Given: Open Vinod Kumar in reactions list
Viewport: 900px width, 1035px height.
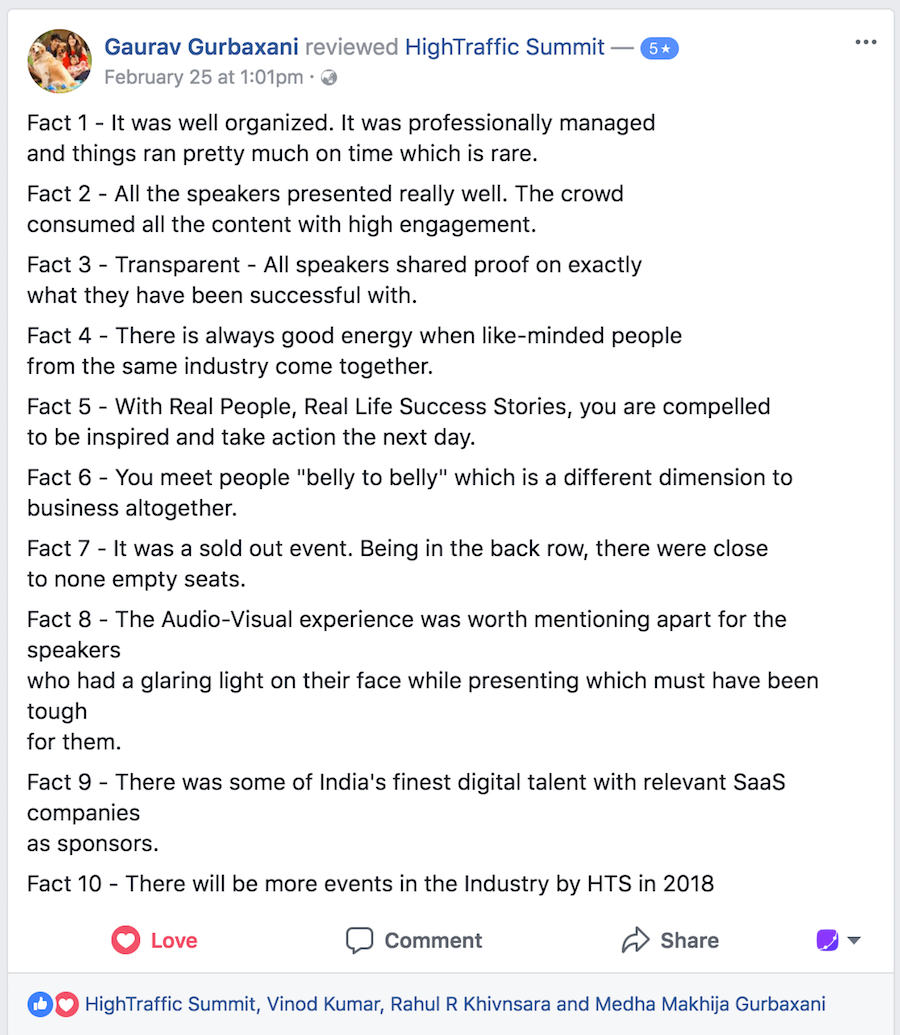Looking at the screenshot, I should [324, 1004].
